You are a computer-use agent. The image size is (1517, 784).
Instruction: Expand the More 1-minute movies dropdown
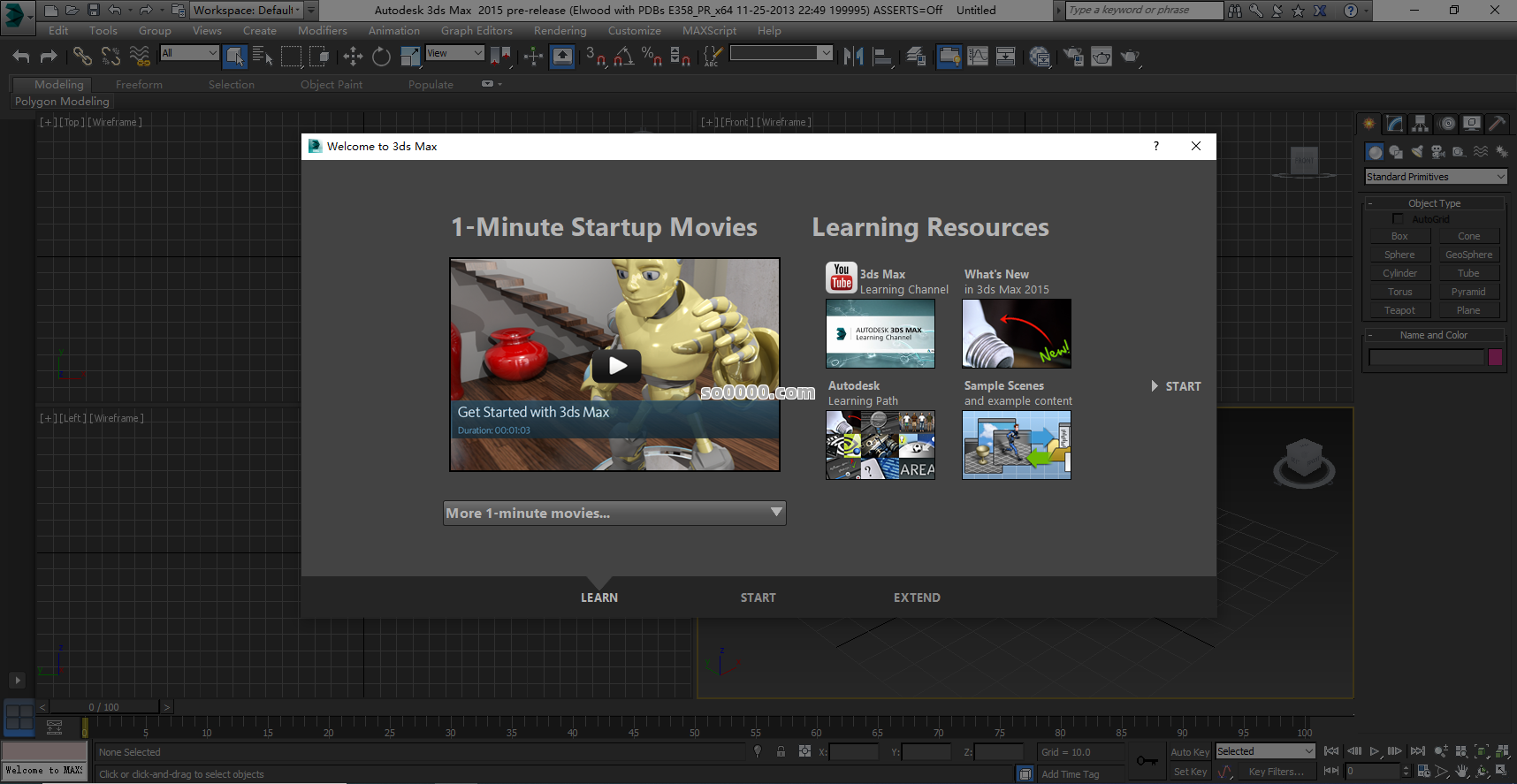[614, 513]
